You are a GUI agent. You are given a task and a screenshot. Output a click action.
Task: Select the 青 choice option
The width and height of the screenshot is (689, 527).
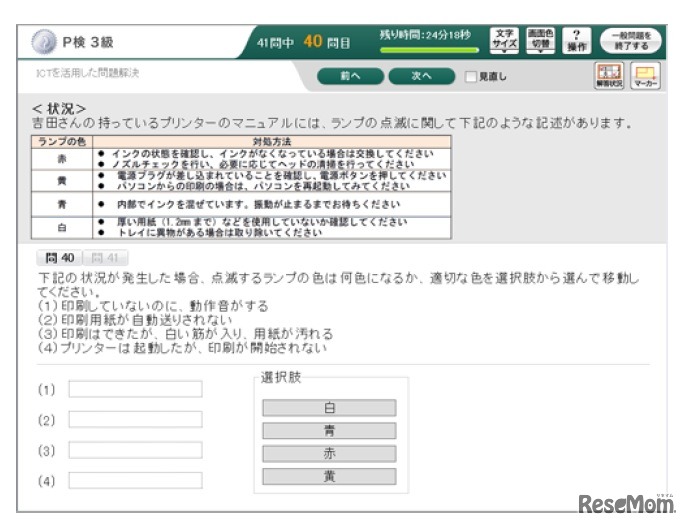(329, 430)
